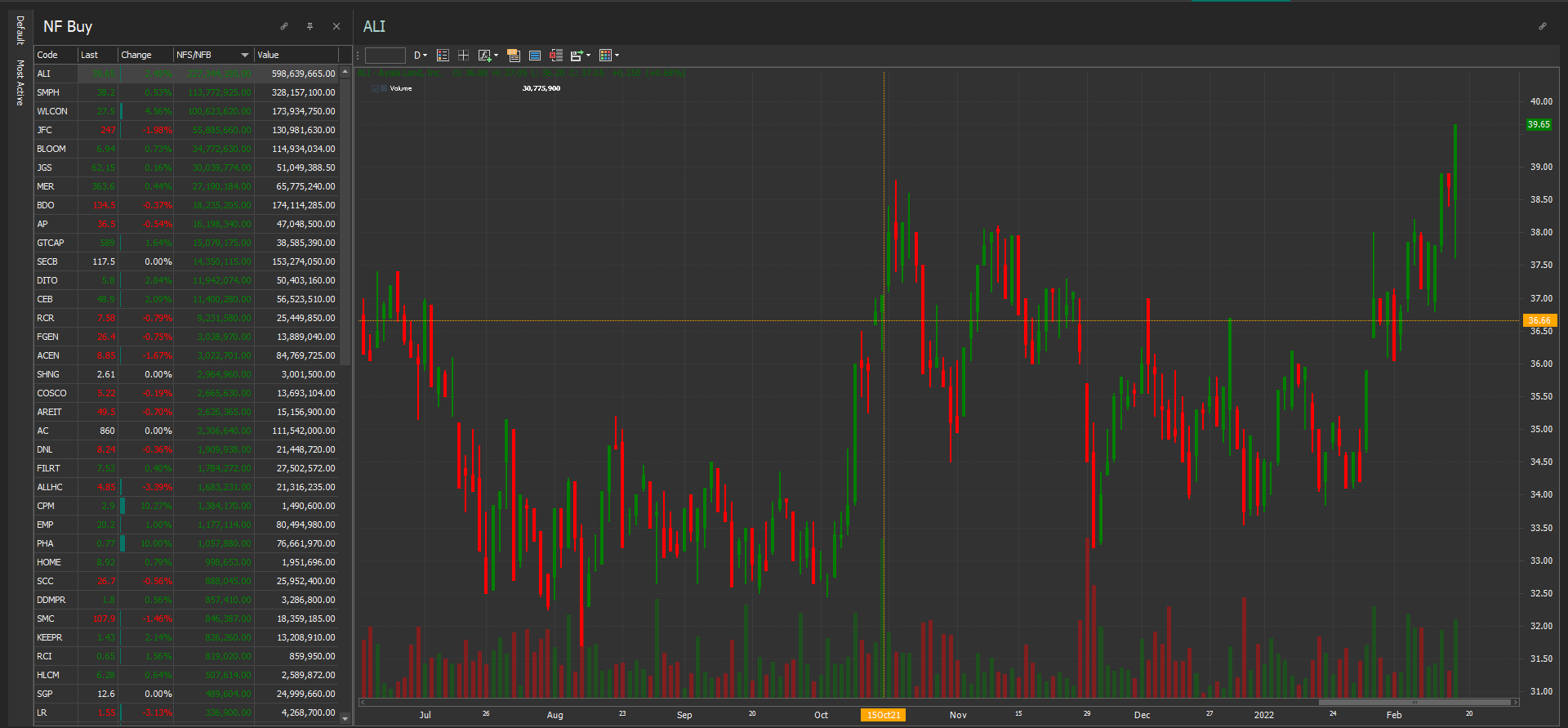Click the stock code input field
The height and width of the screenshot is (728, 1568).
point(385,56)
